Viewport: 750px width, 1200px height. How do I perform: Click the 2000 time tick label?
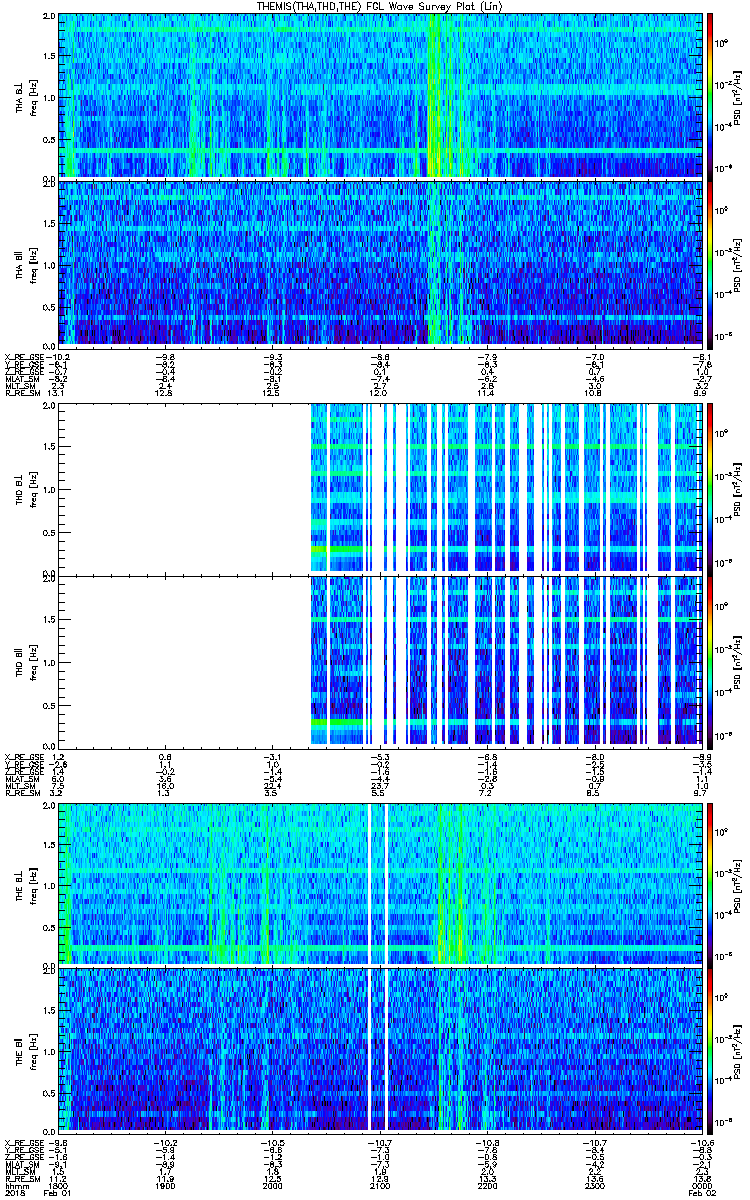[x=272, y=1185]
